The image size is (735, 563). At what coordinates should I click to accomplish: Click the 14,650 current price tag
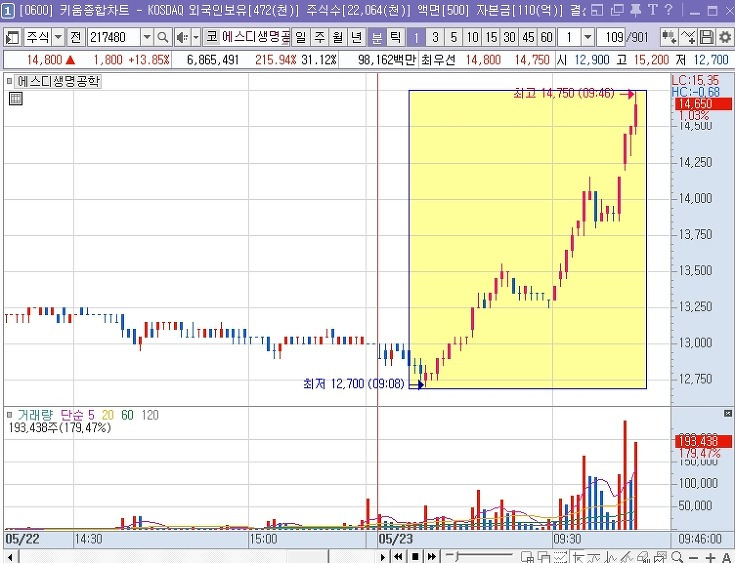[703, 104]
